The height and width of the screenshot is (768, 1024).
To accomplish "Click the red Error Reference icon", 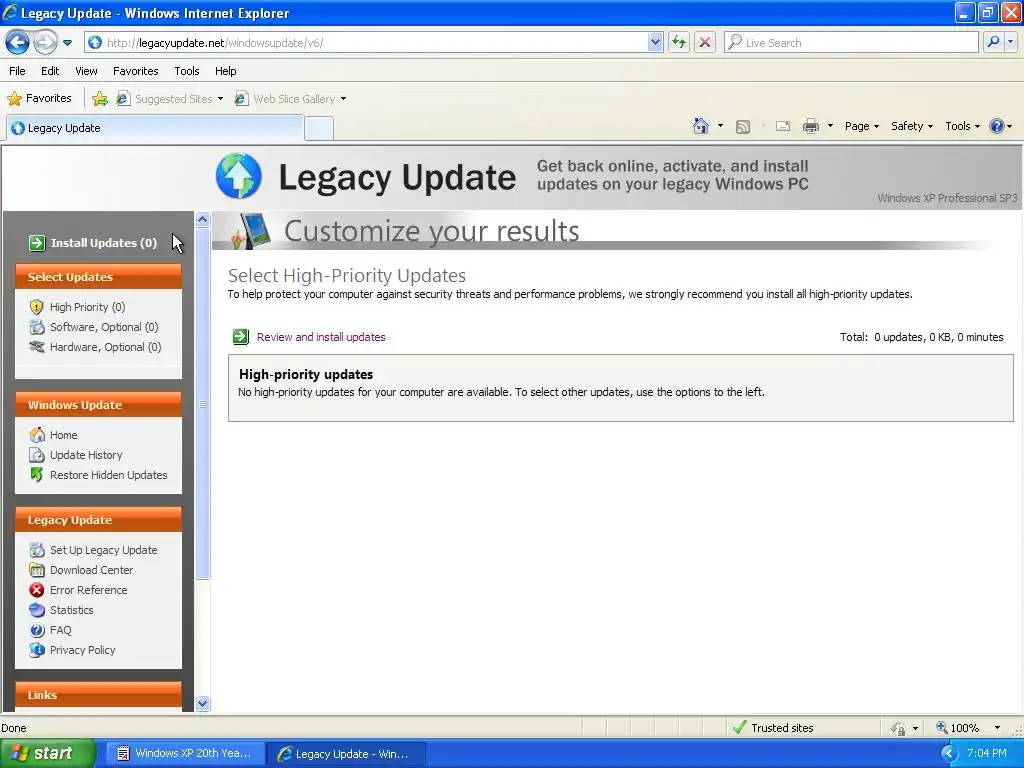I will (x=37, y=590).
